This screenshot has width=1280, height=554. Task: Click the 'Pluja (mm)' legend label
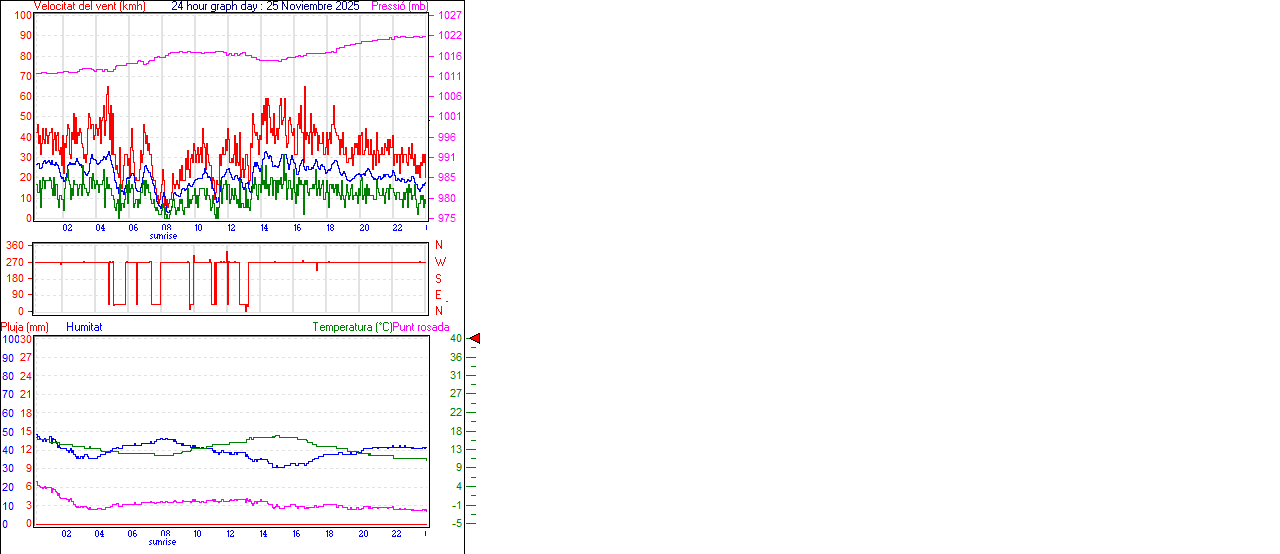click(25, 327)
